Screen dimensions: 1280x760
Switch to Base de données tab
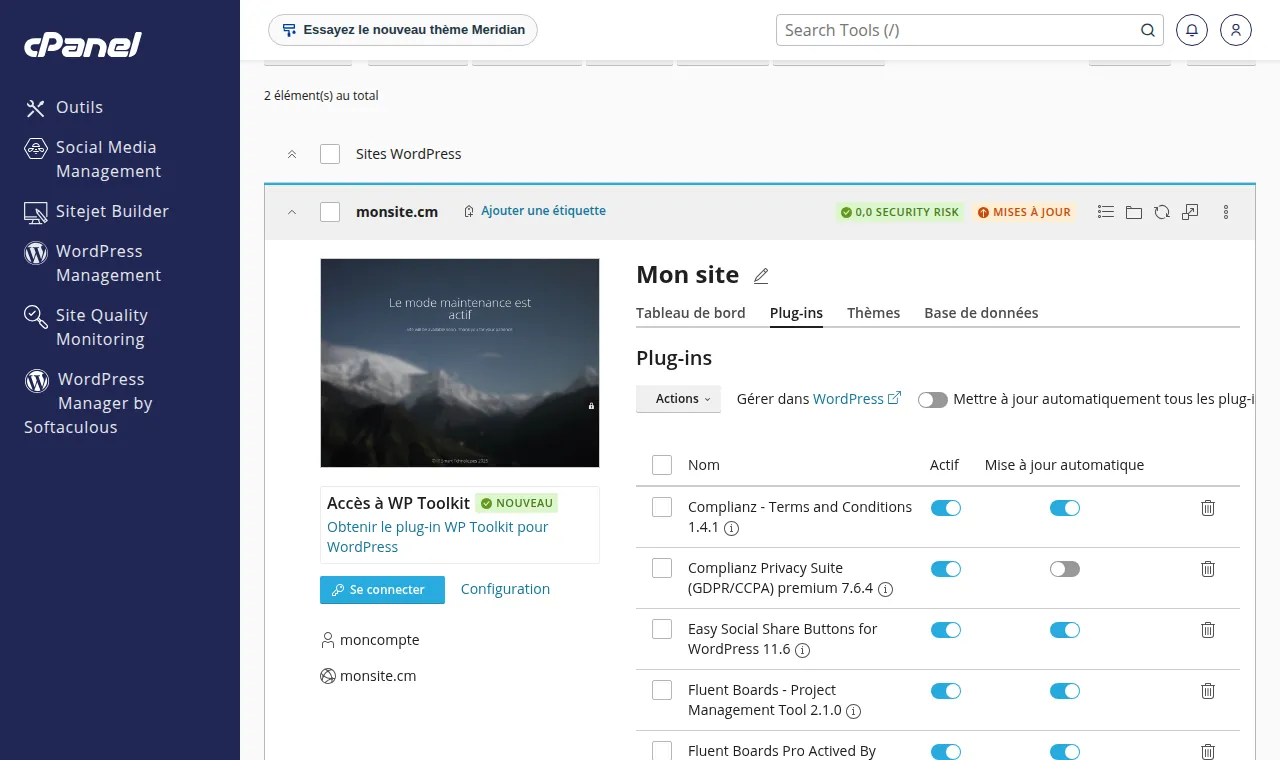981,313
